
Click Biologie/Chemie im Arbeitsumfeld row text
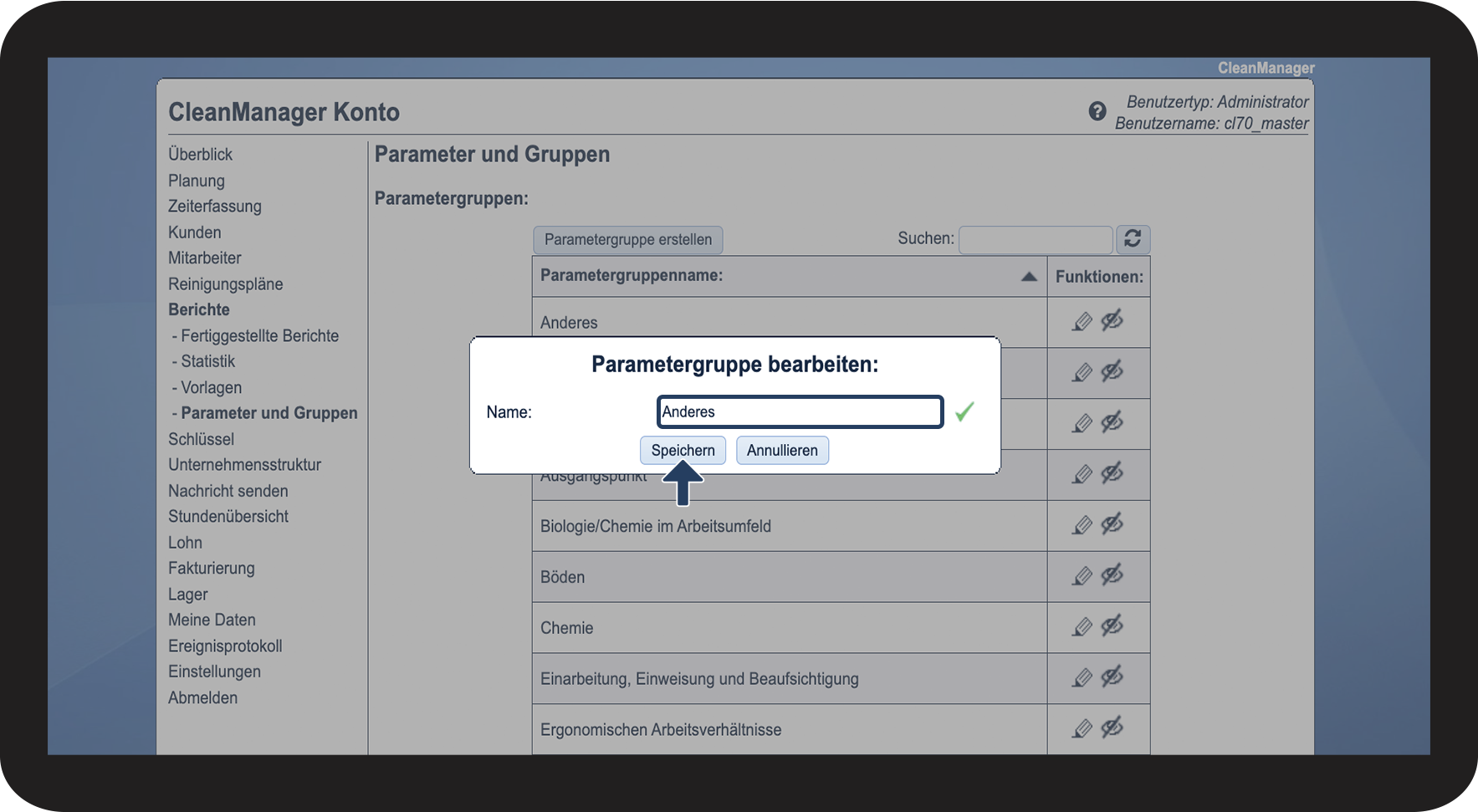(x=656, y=526)
